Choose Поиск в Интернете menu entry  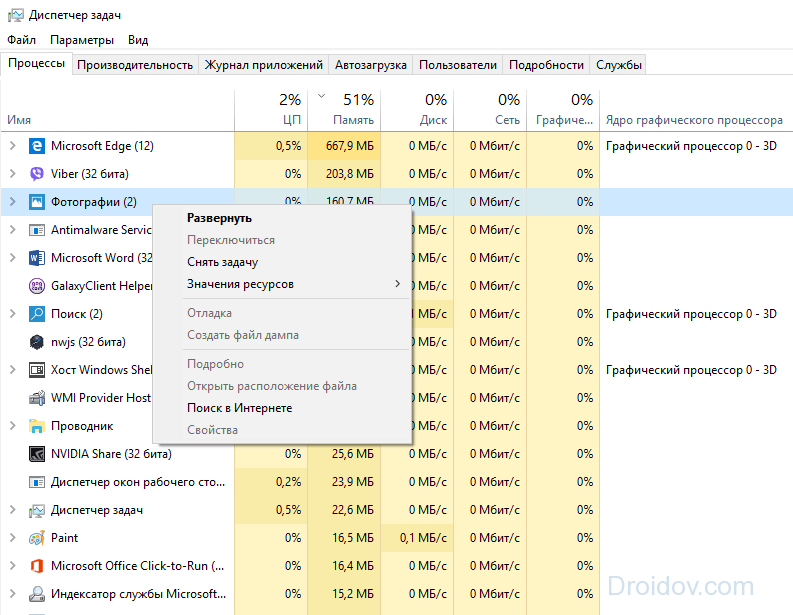(240, 408)
